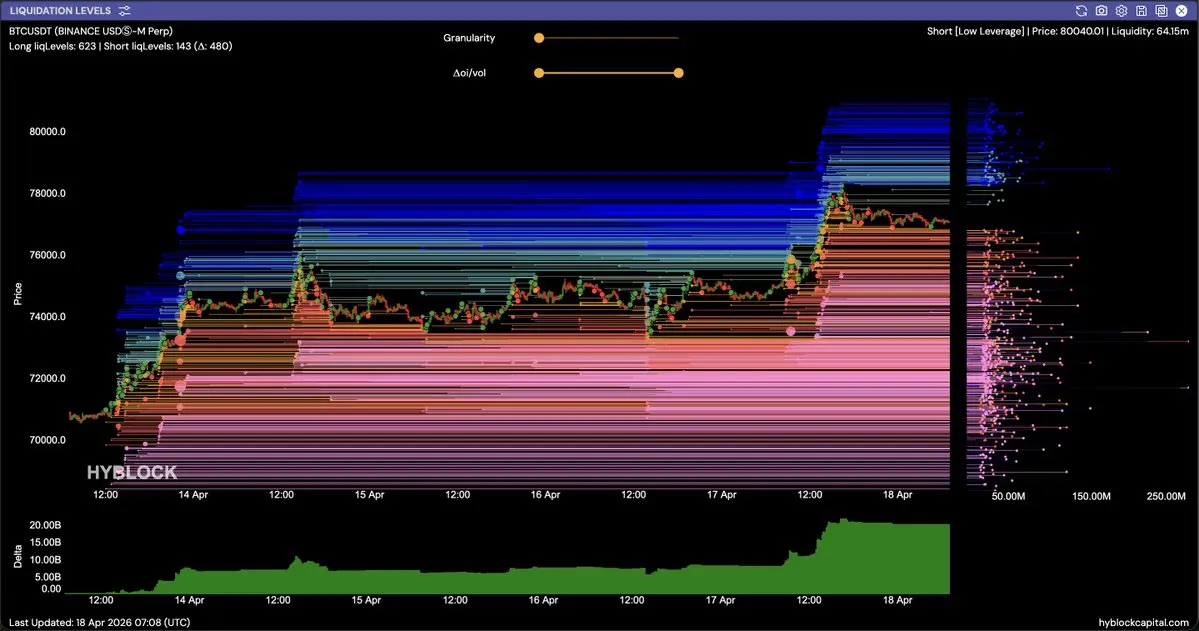The width and height of the screenshot is (1199, 631).
Task: Click the Short [Low Leverage] price readout
Action: click(x=1058, y=31)
